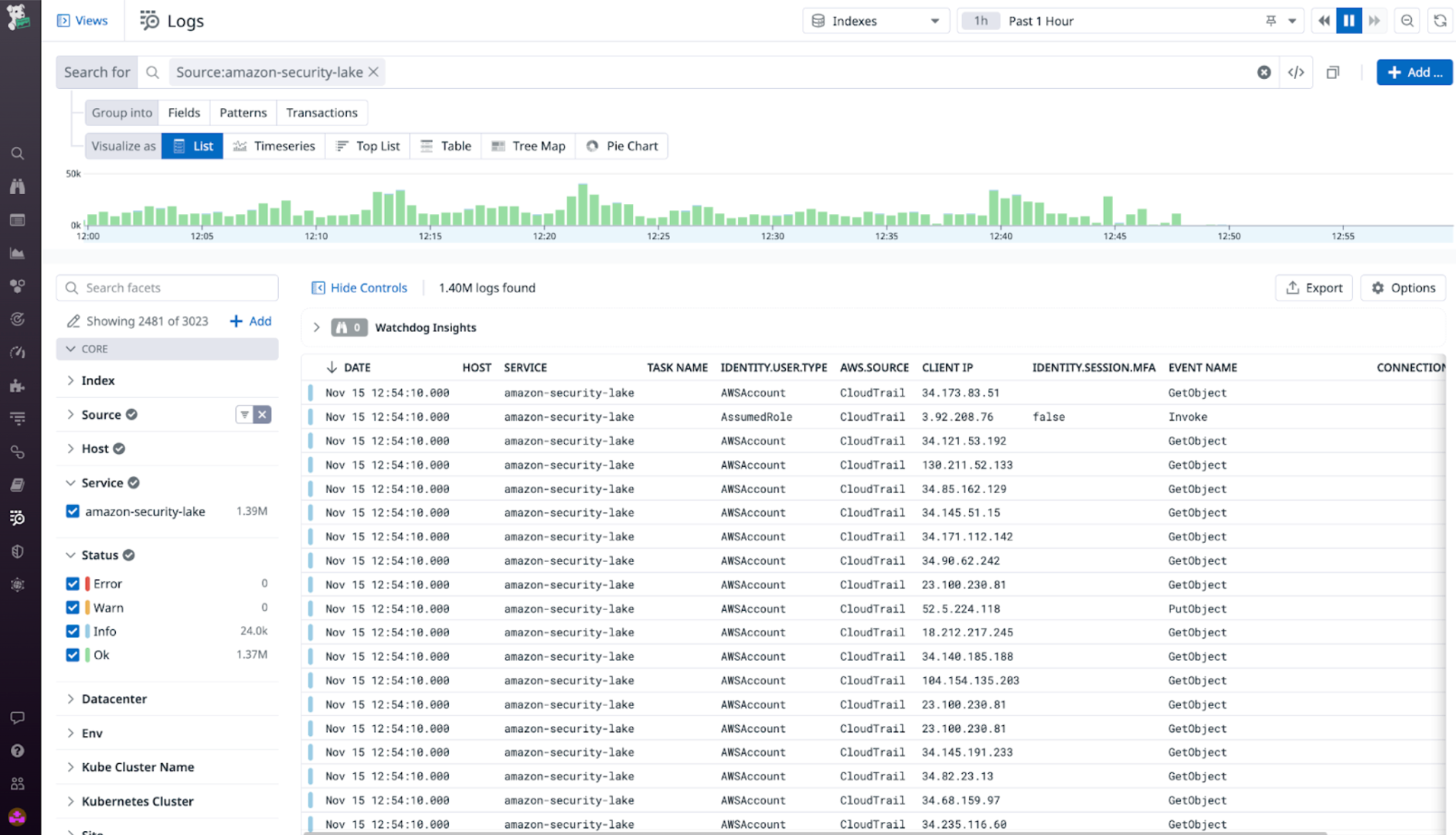The image size is (1456, 835).
Task: Collapse the Service facet
Action: tap(71, 482)
